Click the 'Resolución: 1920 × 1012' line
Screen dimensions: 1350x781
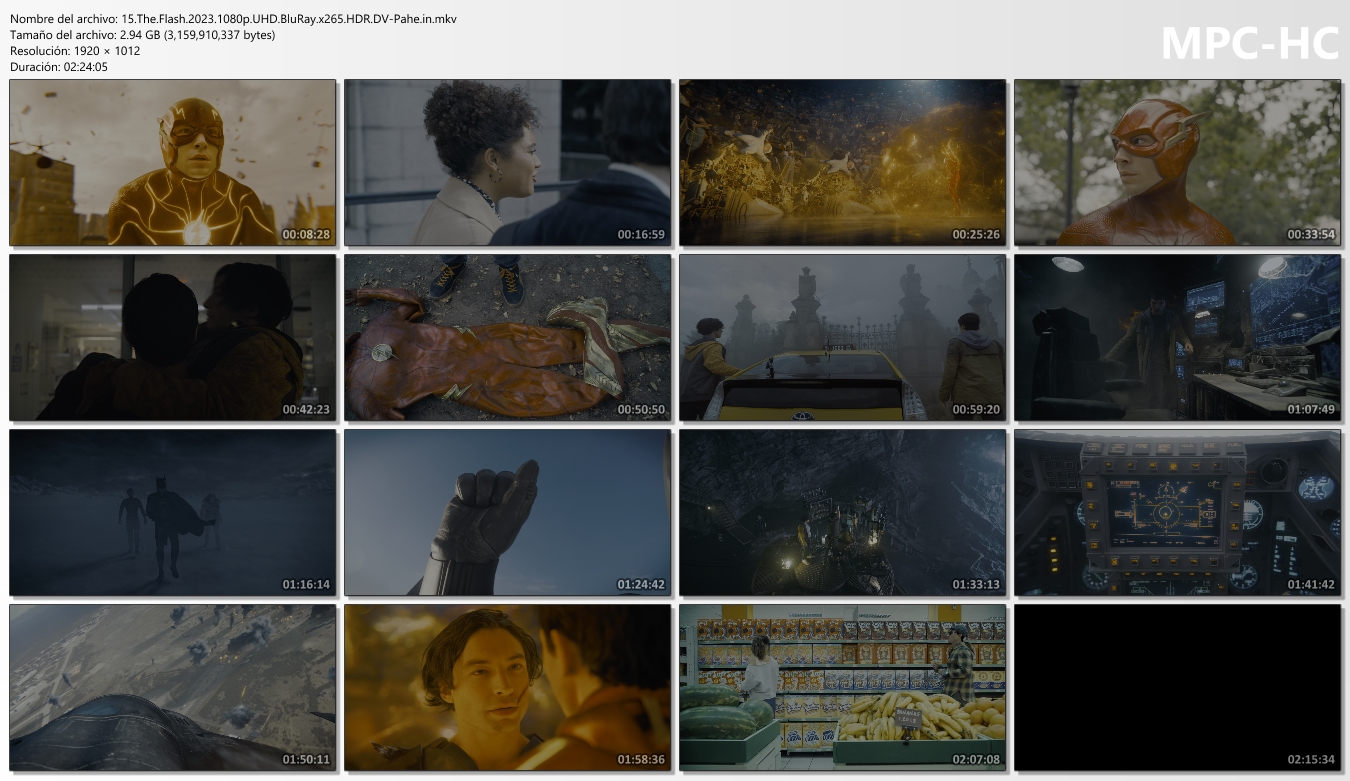[75, 51]
